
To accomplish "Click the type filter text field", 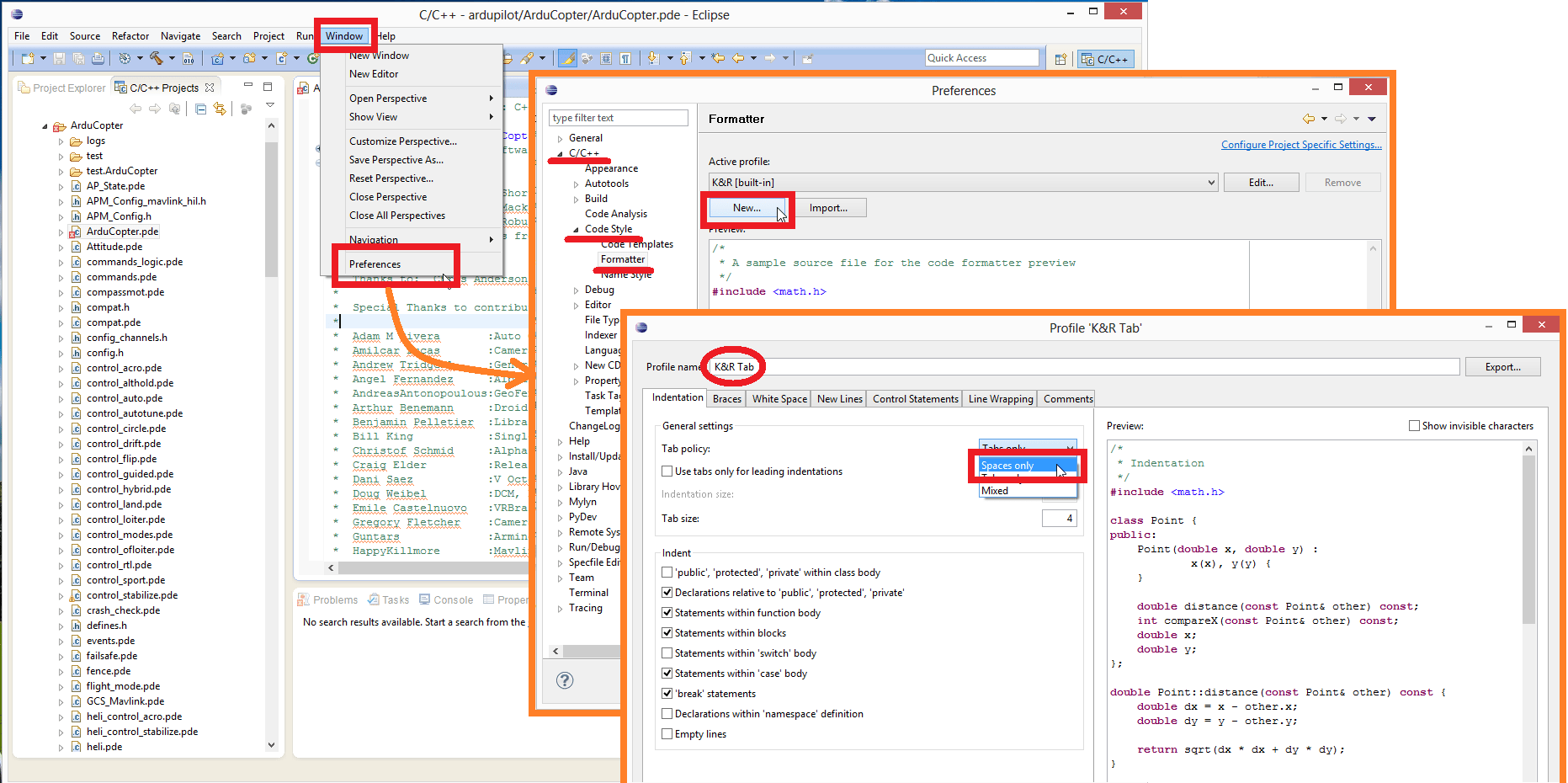I will pos(618,117).
